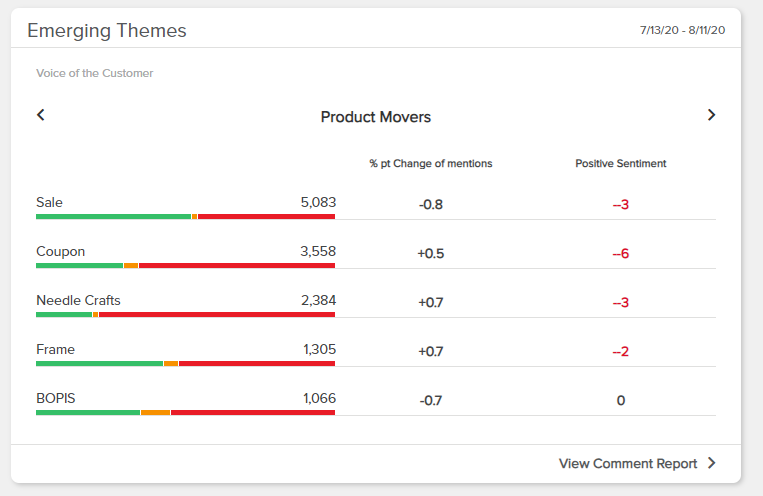Go to previous movers panel with left chevron
The image size is (763, 496).
pyautogui.click(x=41, y=115)
